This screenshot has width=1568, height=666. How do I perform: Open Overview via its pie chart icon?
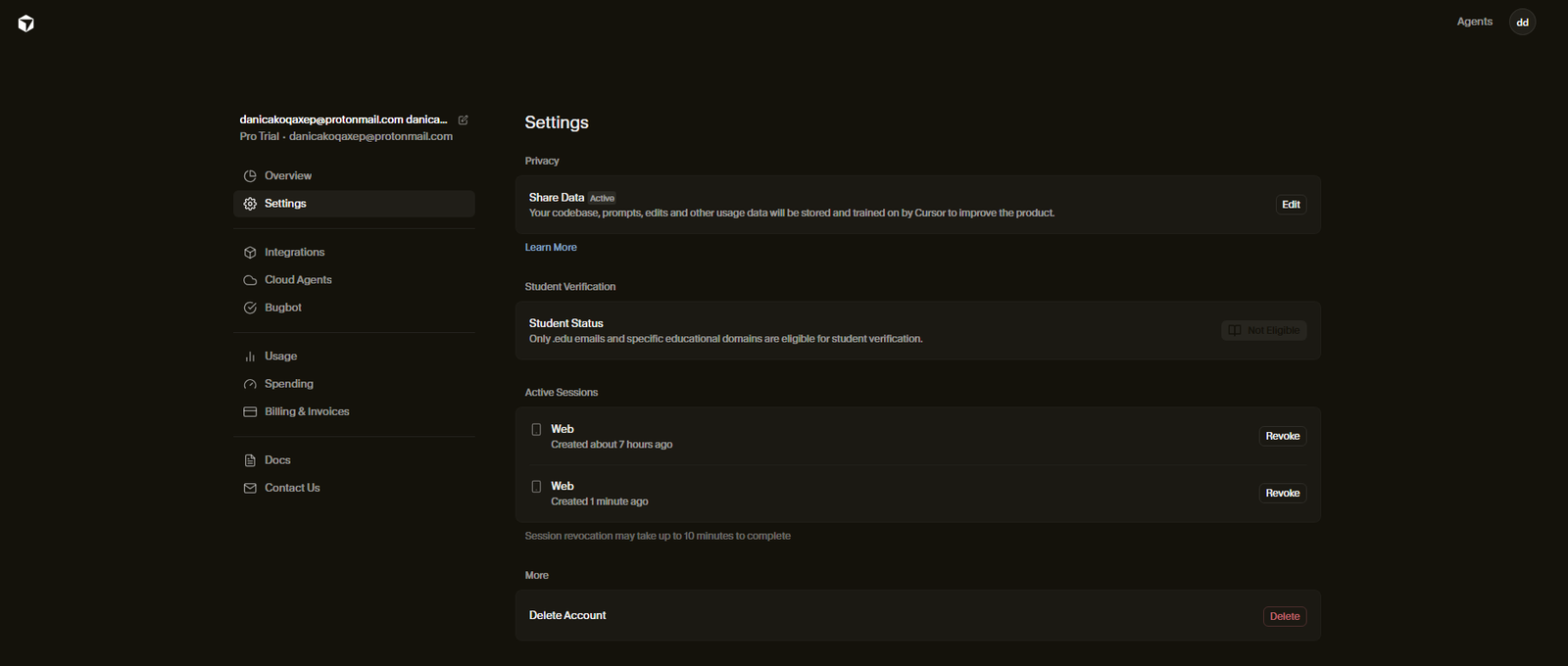tap(250, 176)
